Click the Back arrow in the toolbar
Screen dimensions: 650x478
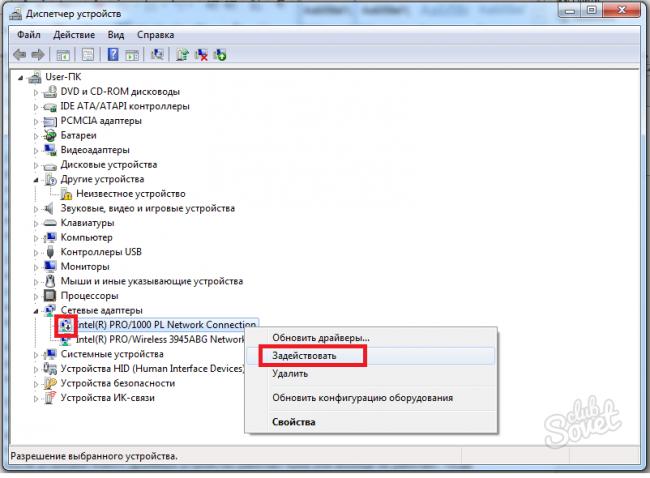[x=19, y=54]
